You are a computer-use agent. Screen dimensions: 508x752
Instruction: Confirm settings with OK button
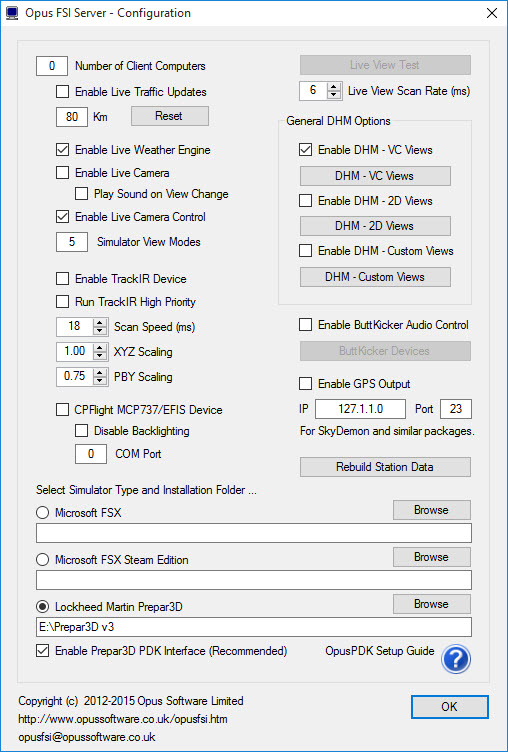[x=449, y=706]
